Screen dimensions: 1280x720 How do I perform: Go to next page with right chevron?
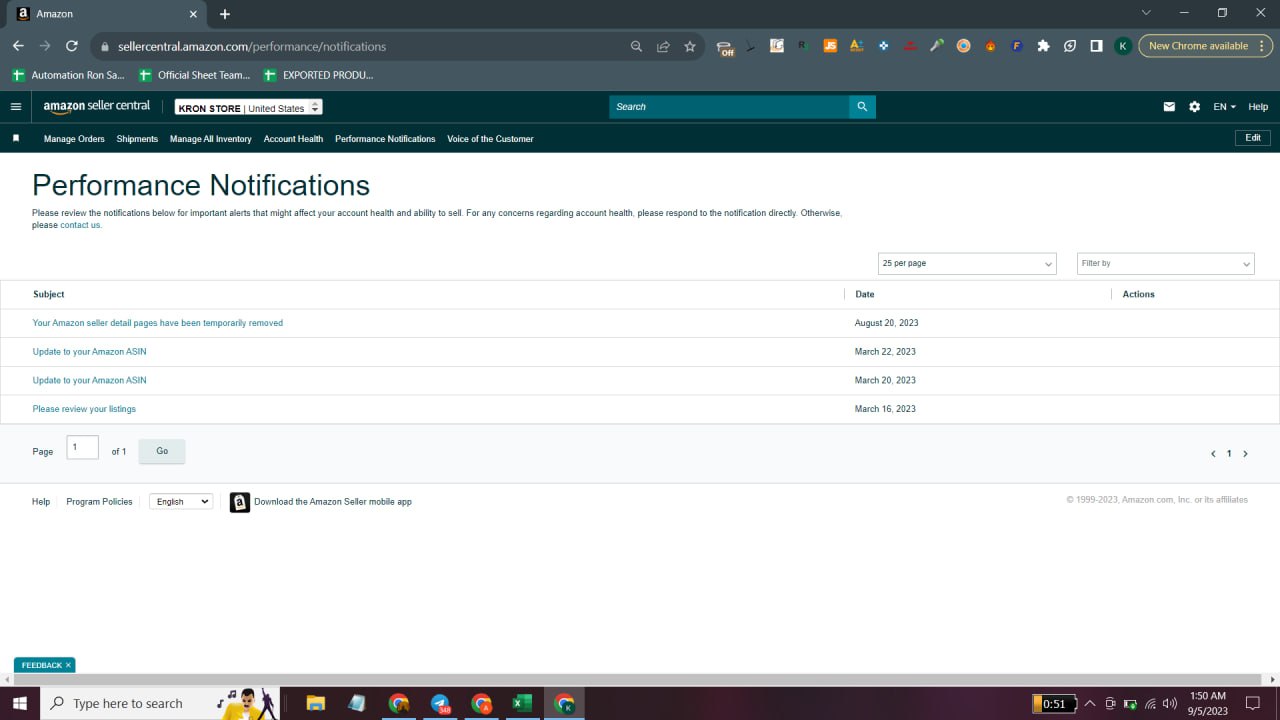point(1245,454)
